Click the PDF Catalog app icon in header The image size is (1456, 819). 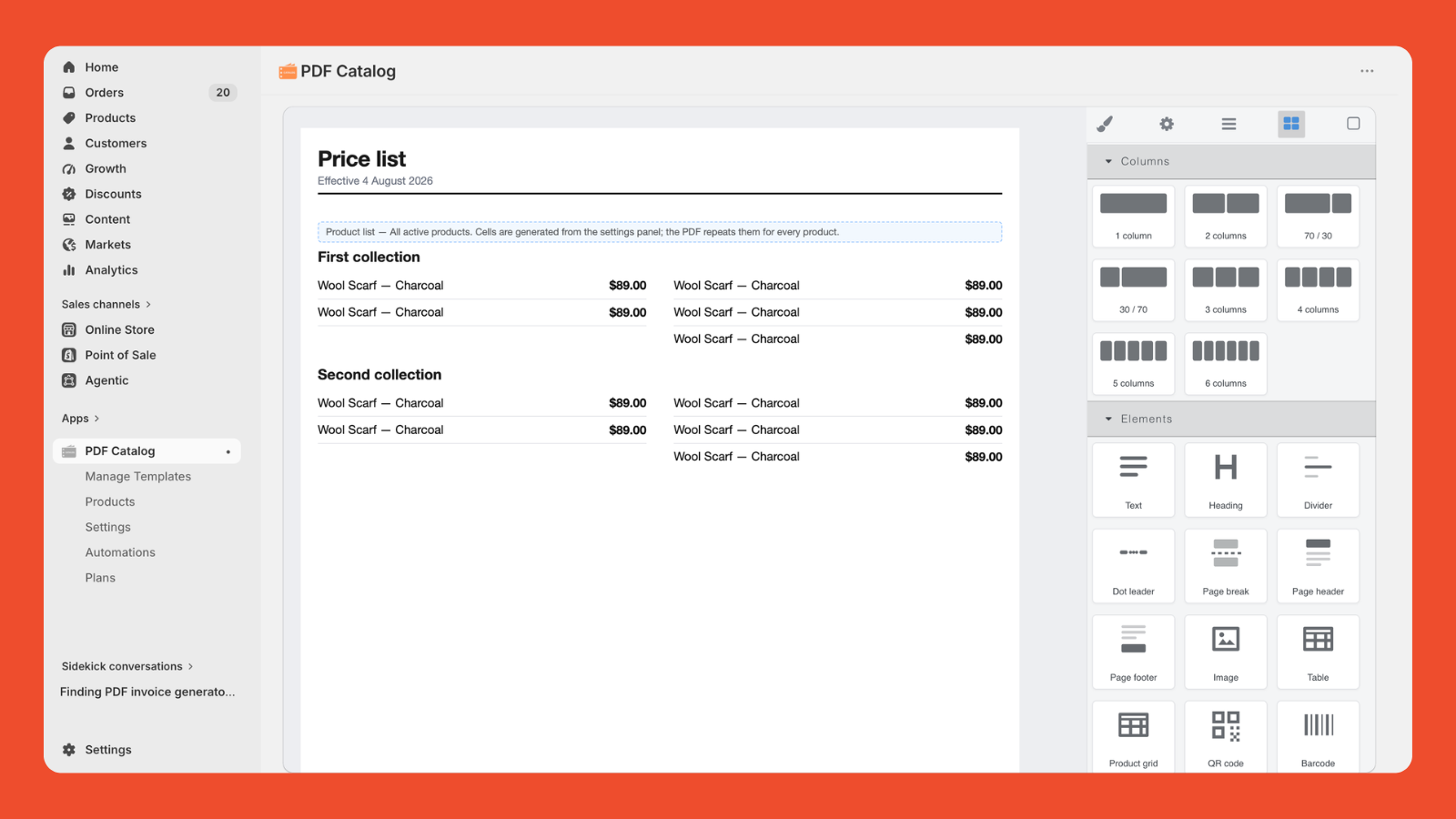288,71
